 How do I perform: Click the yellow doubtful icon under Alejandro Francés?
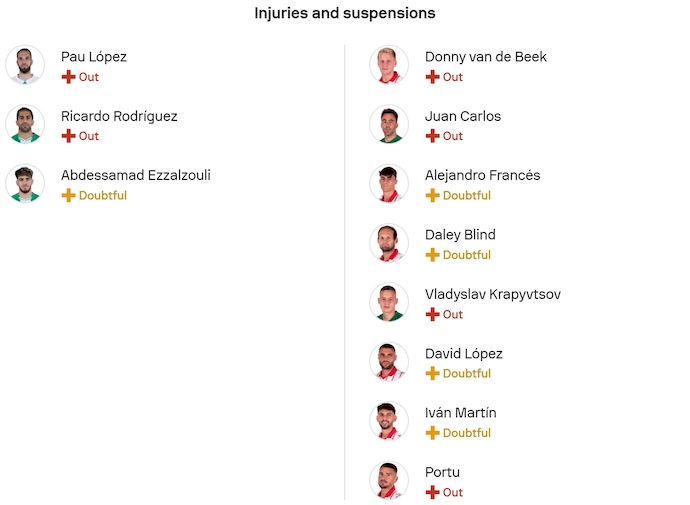(x=432, y=196)
